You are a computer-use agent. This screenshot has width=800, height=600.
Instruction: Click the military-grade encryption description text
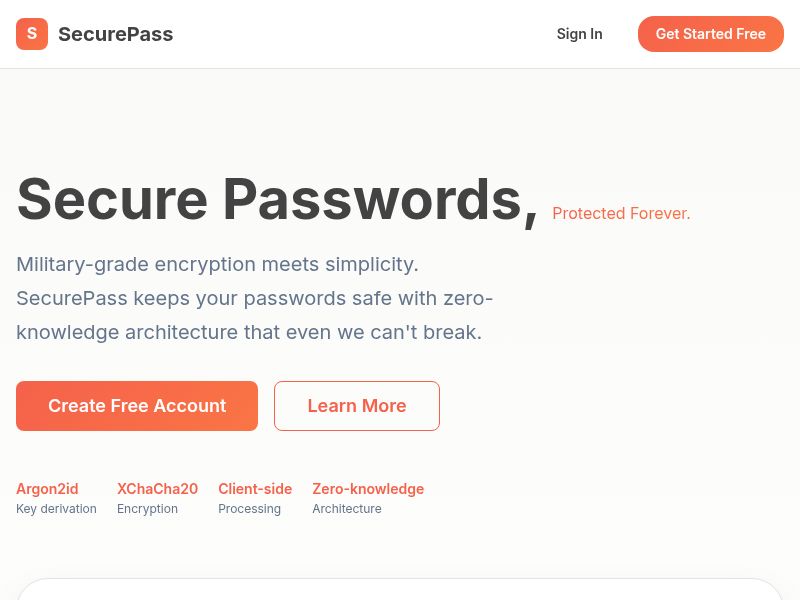point(254,298)
